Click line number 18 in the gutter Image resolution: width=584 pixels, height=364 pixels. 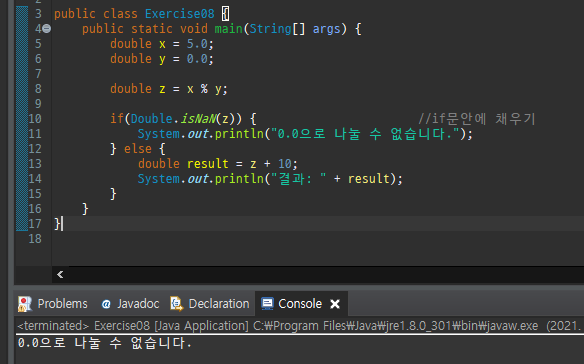pos(35,239)
